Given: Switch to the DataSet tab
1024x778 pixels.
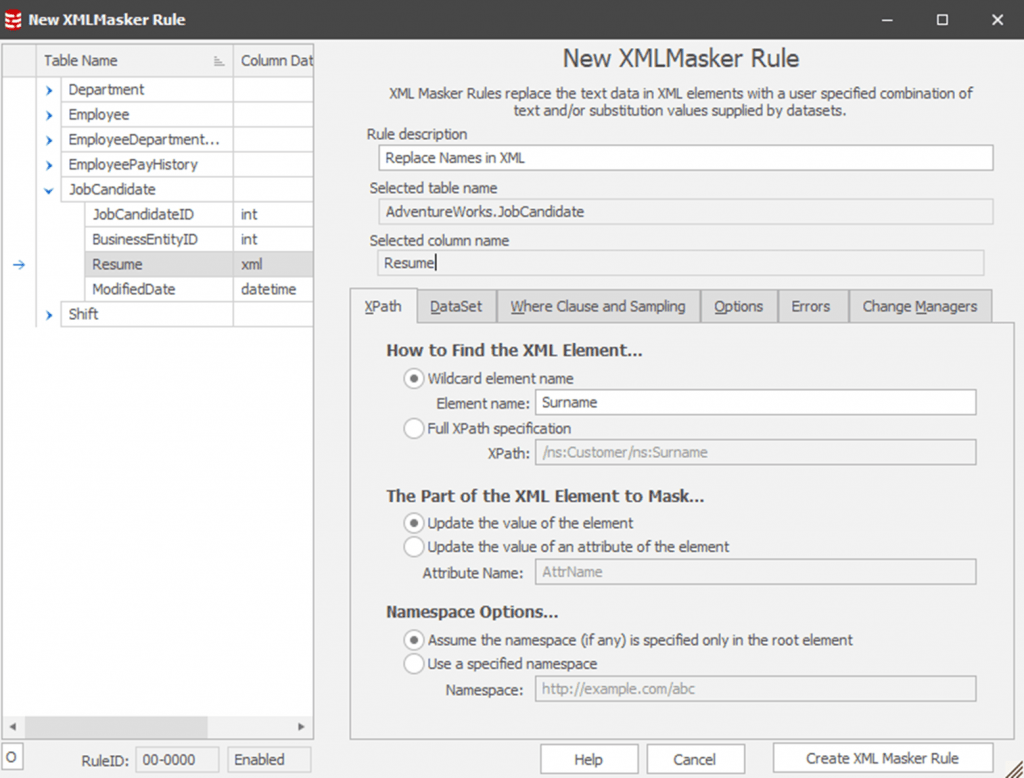Looking at the screenshot, I should (x=455, y=307).
